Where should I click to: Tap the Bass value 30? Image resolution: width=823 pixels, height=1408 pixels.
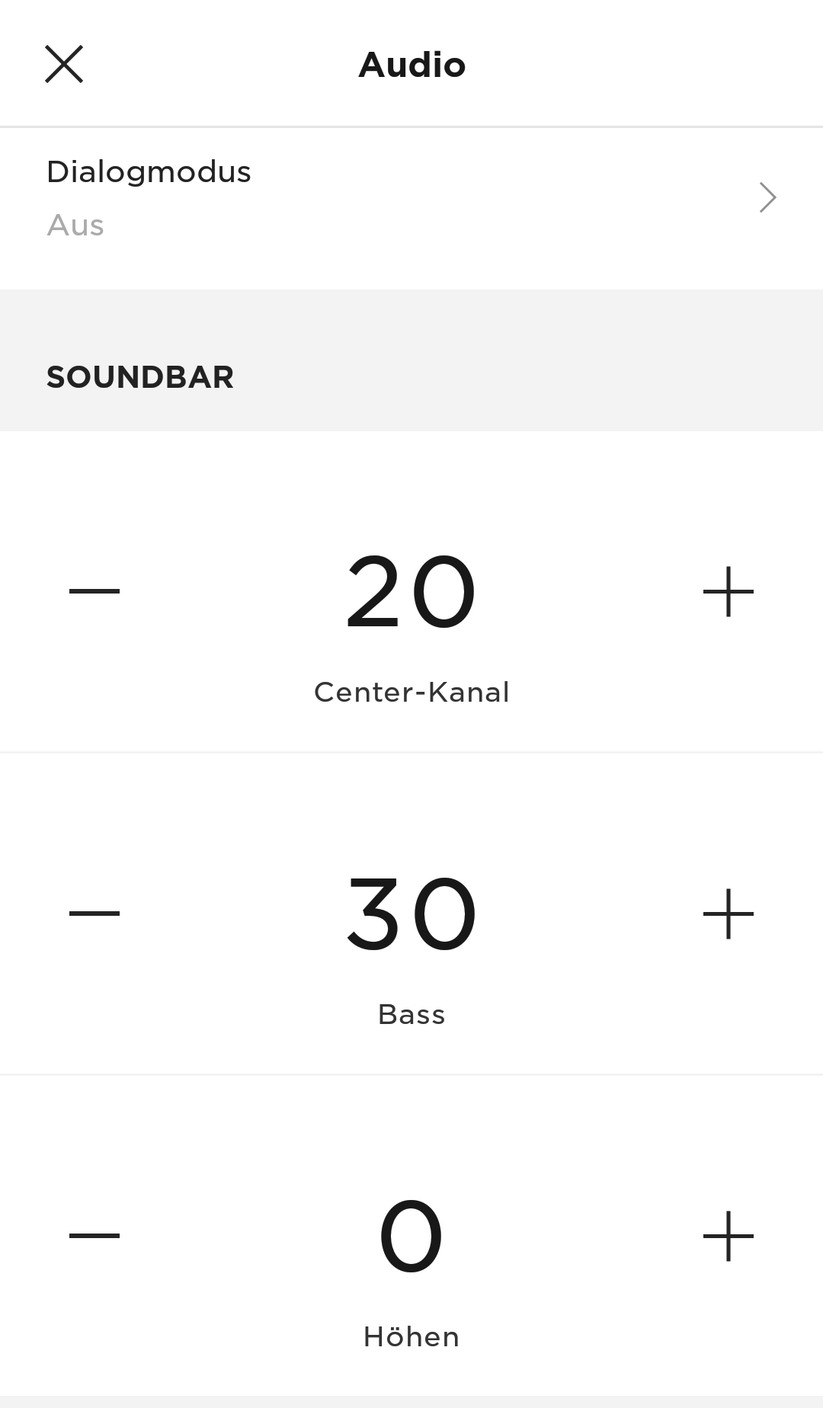click(411, 914)
